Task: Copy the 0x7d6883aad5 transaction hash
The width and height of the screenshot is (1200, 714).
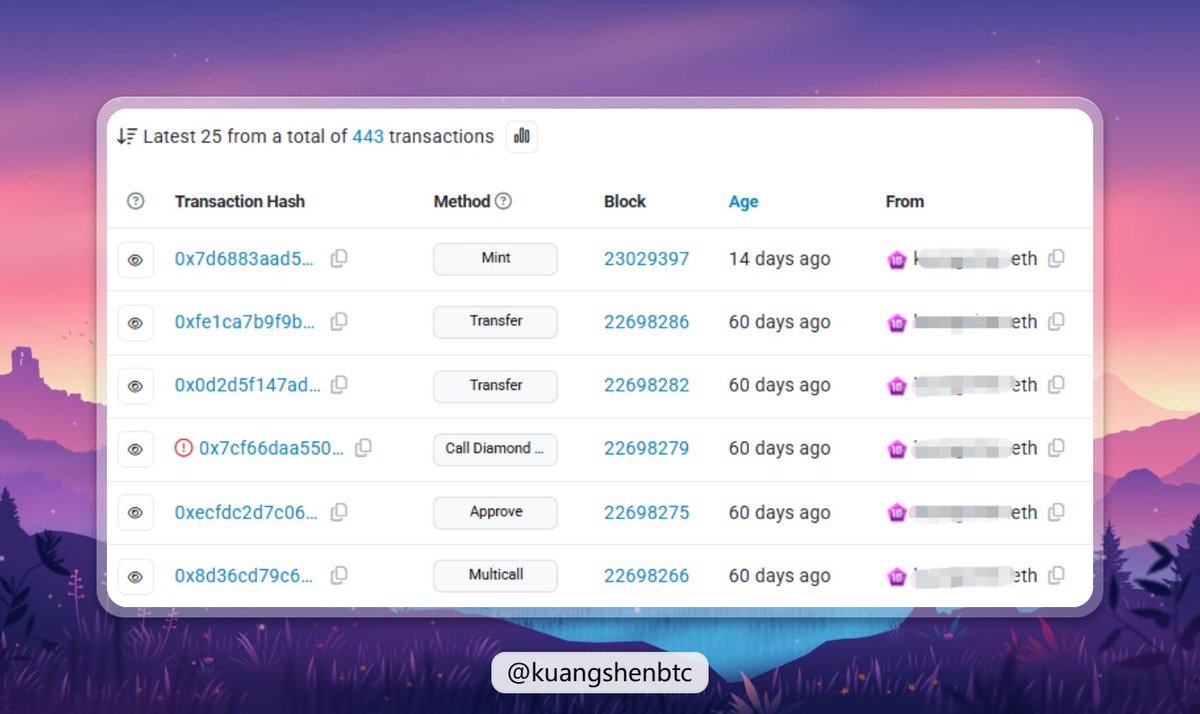Action: point(339,259)
